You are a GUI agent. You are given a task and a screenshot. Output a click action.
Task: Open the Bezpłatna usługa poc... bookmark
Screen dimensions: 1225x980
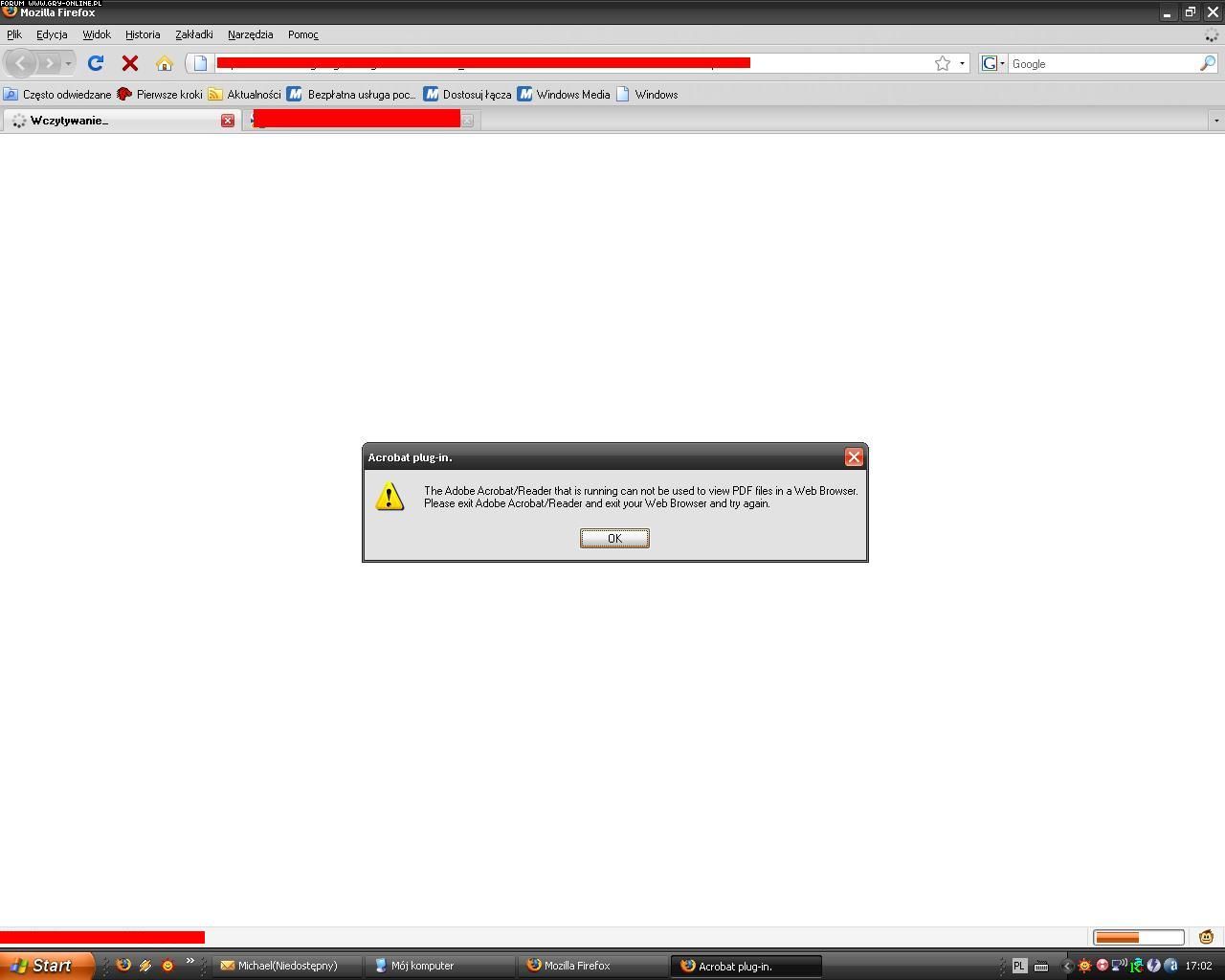pyautogui.click(x=352, y=94)
